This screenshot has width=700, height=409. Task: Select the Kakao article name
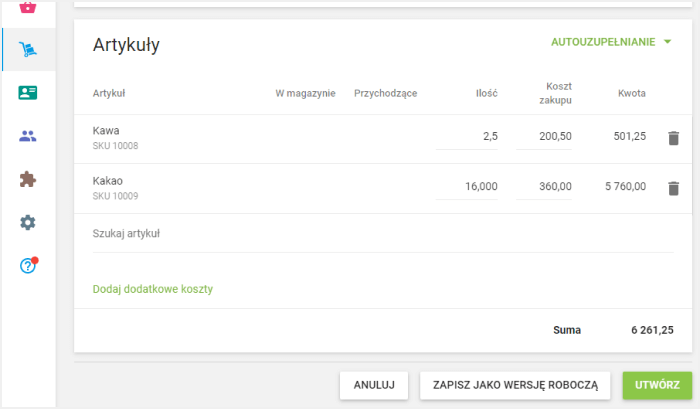click(108, 181)
